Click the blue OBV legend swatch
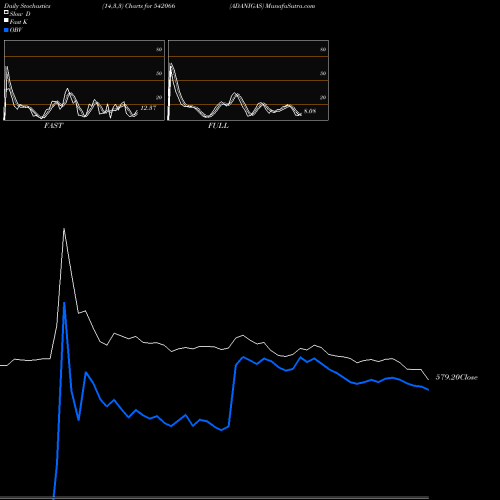 point(6,30)
